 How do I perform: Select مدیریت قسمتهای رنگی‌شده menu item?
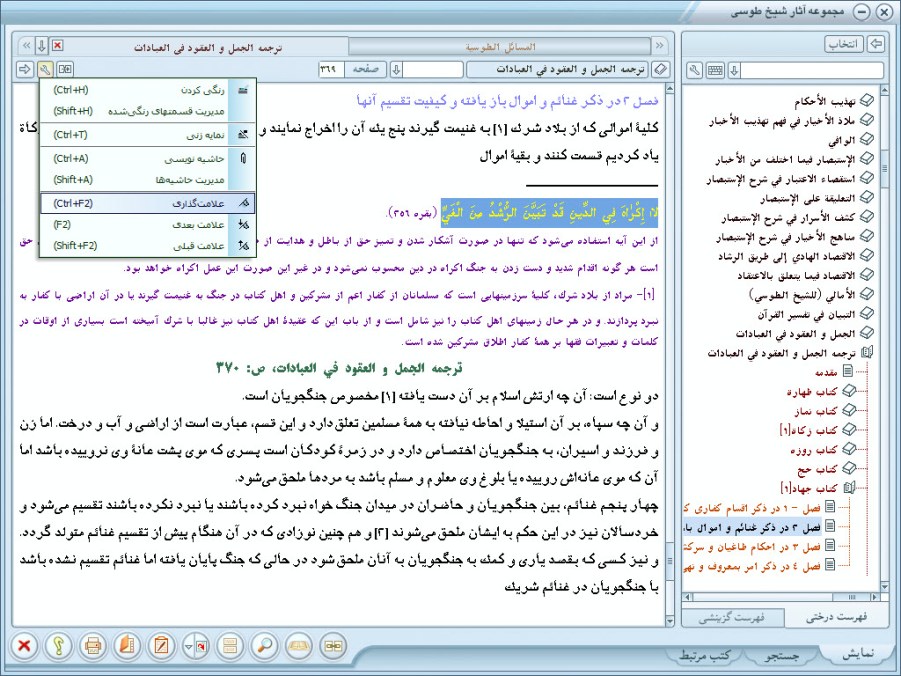point(148,111)
